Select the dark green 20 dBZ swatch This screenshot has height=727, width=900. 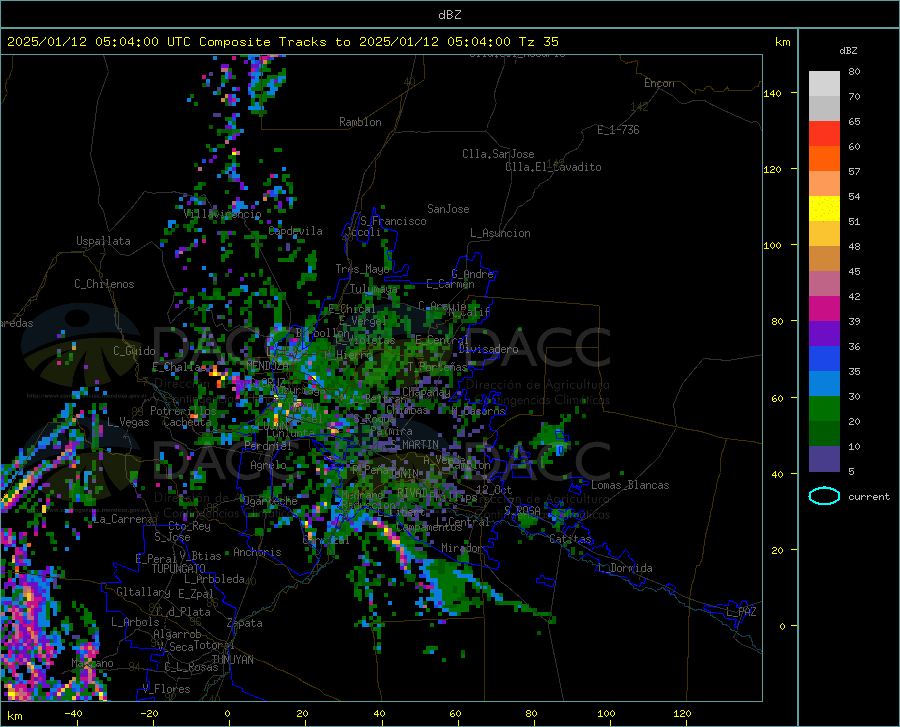tap(824, 434)
